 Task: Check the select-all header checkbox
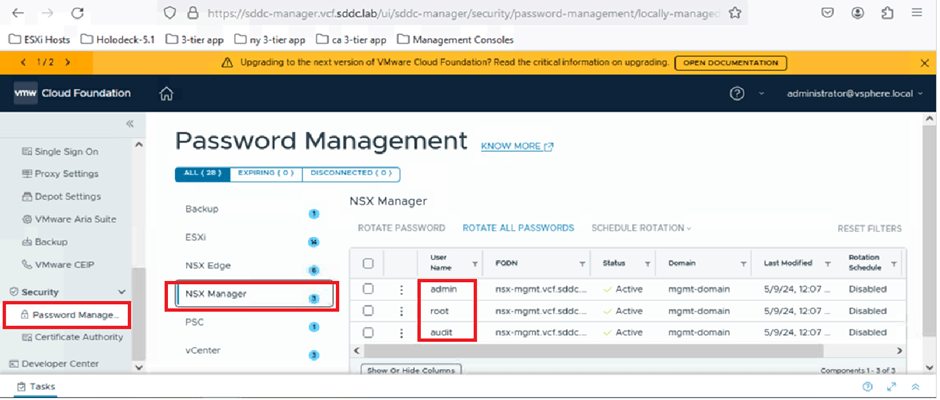[368, 263]
